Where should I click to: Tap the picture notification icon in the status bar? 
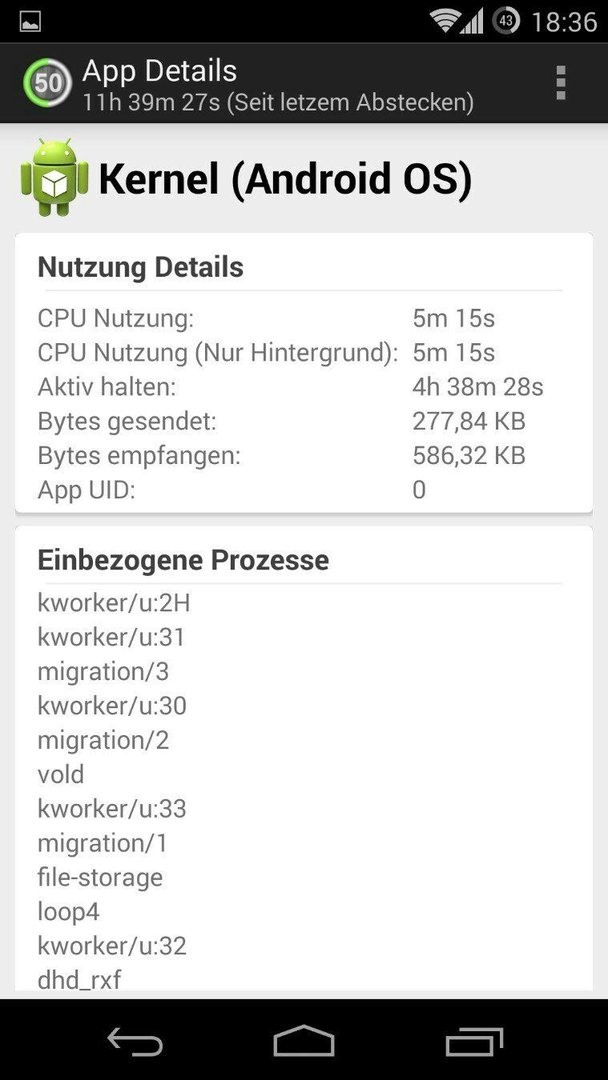click(x=30, y=22)
